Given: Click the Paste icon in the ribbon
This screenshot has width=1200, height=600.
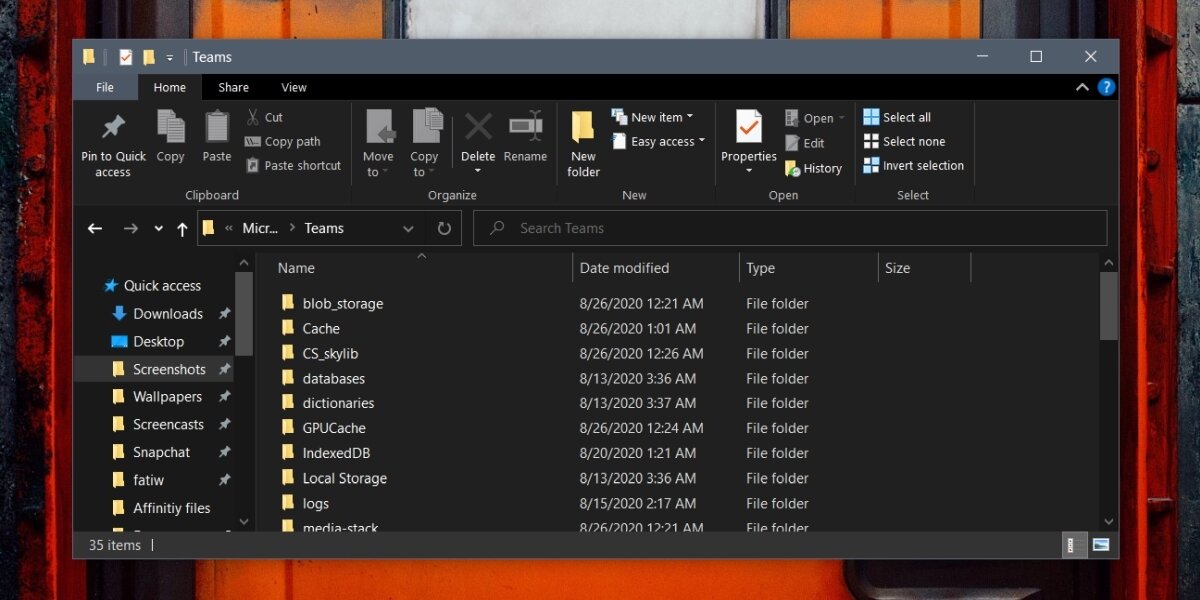Looking at the screenshot, I should pos(217,128).
